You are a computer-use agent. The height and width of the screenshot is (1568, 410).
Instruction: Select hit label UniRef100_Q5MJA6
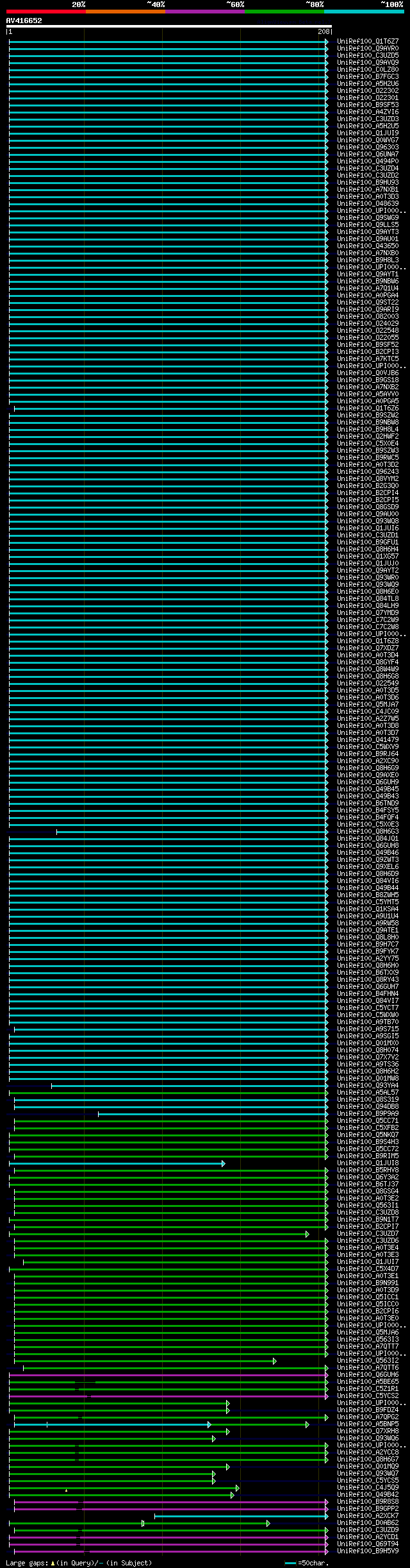368,1332
